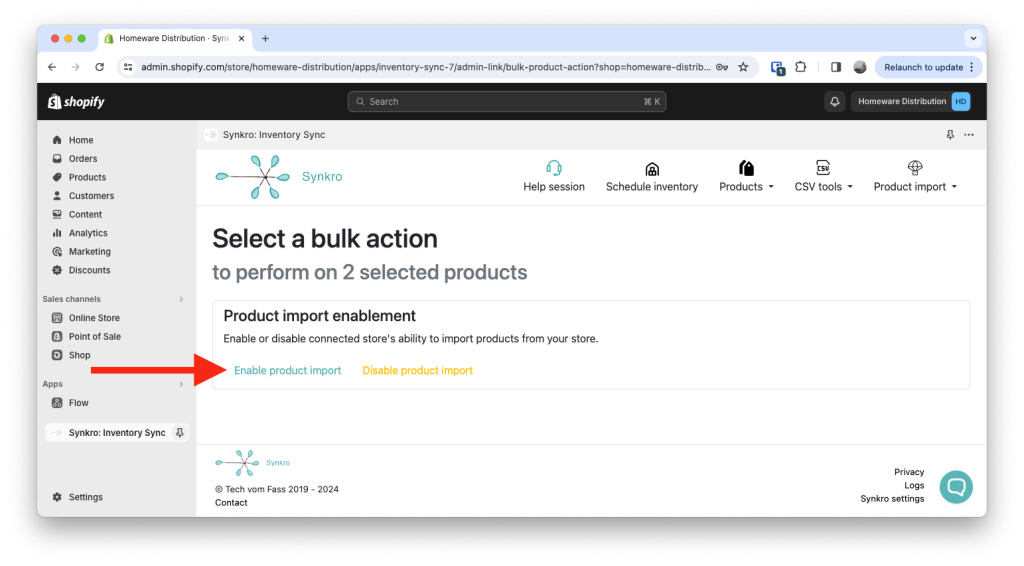1024x566 pixels.
Task: Click the address bar URL
Action: [x=426, y=67]
